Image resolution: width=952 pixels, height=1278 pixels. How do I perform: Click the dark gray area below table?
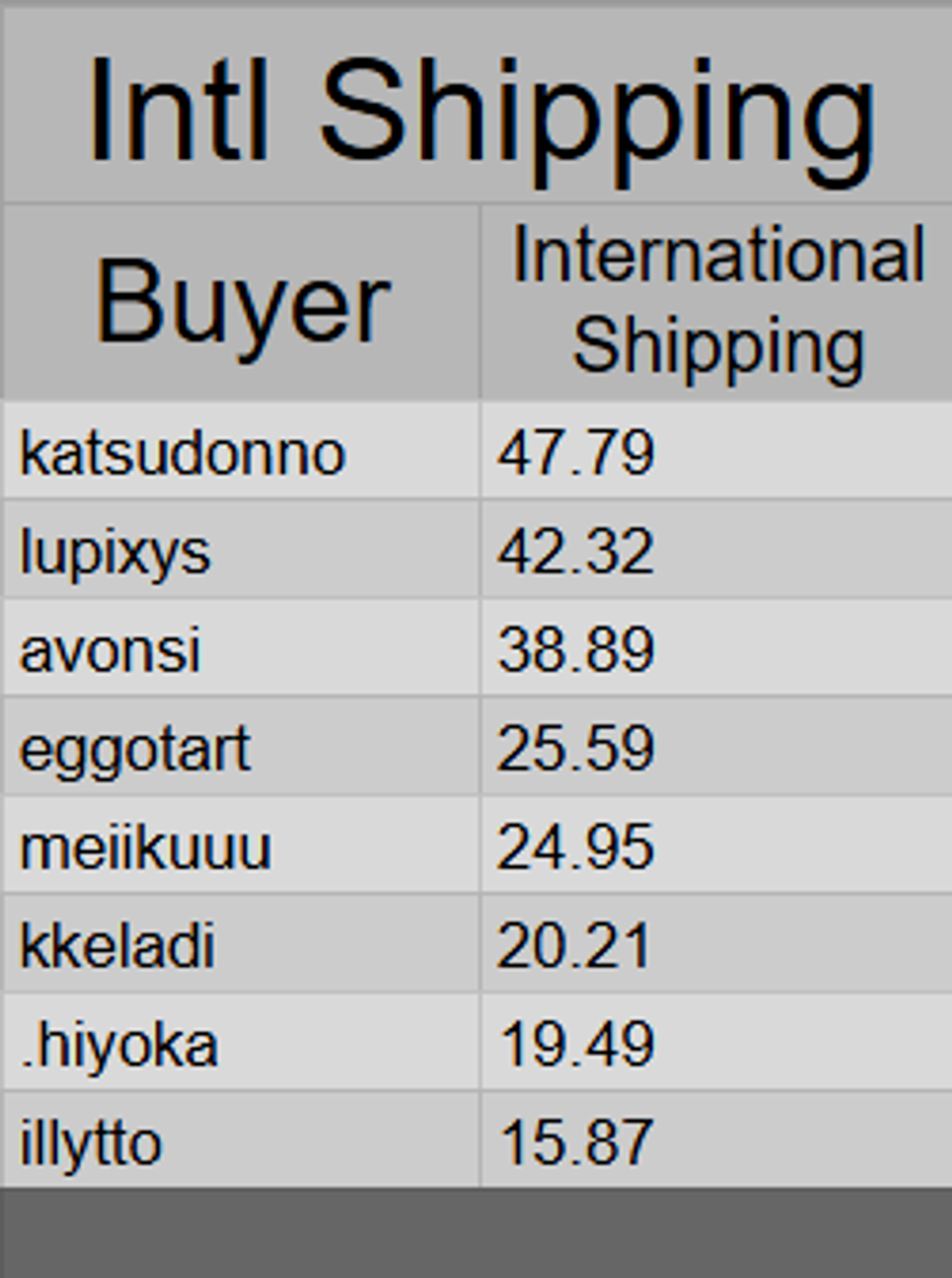(x=476, y=1233)
